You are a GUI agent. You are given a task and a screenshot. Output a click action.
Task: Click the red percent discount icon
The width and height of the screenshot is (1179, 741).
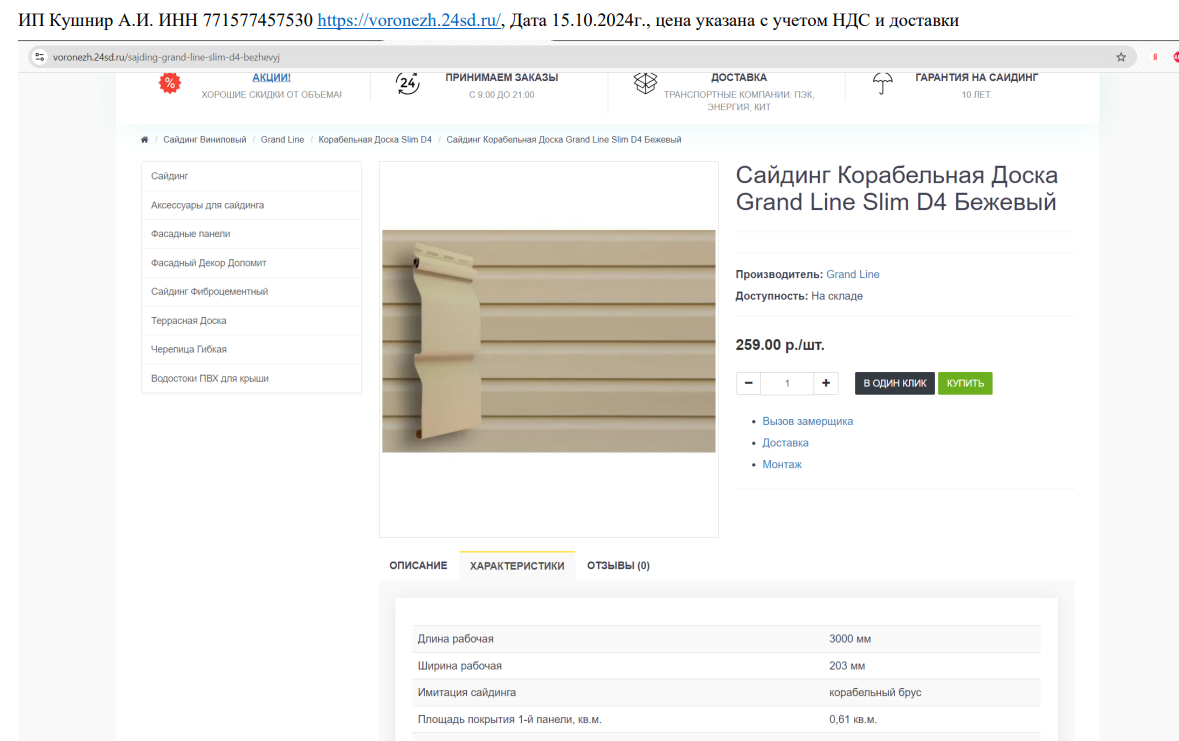point(170,83)
